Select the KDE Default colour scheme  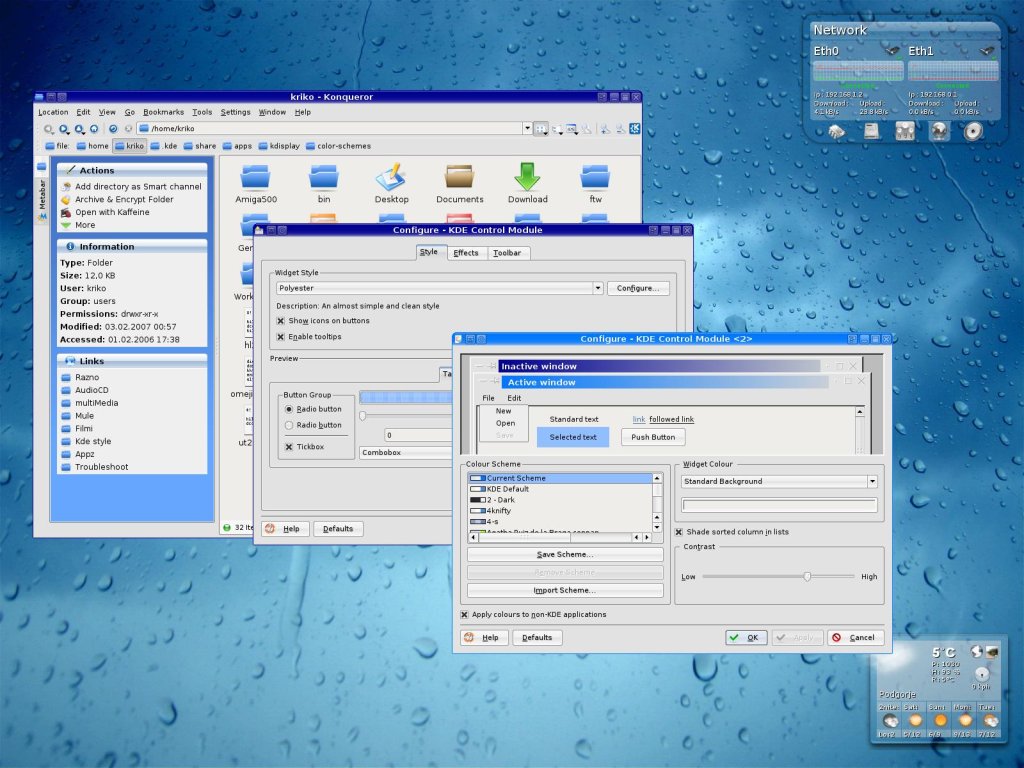click(560, 489)
